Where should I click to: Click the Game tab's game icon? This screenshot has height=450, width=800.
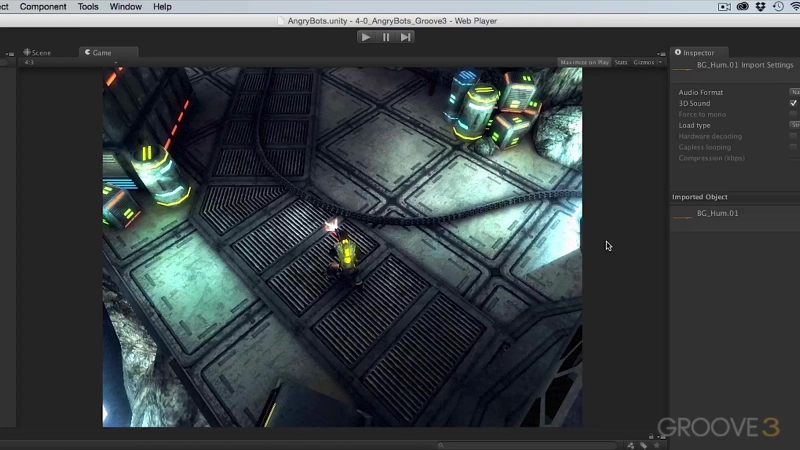pyautogui.click(x=88, y=52)
